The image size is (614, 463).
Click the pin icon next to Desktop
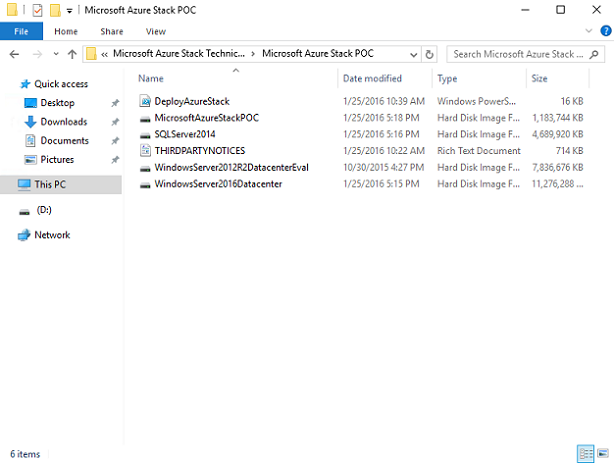click(115, 103)
